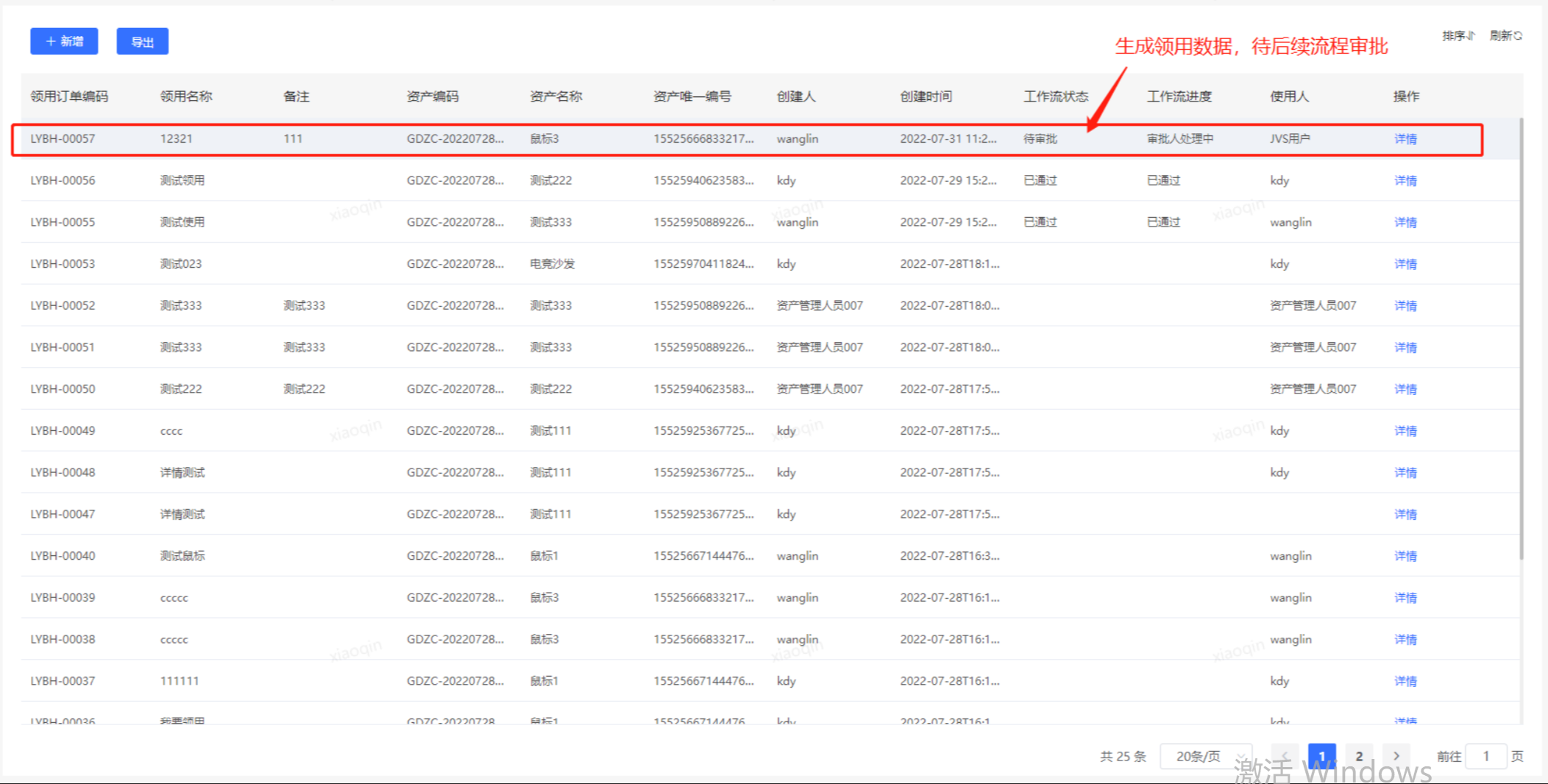Open 详情 for order LYBH-00049
Image resolution: width=1548 pixels, height=784 pixels.
(x=1405, y=431)
